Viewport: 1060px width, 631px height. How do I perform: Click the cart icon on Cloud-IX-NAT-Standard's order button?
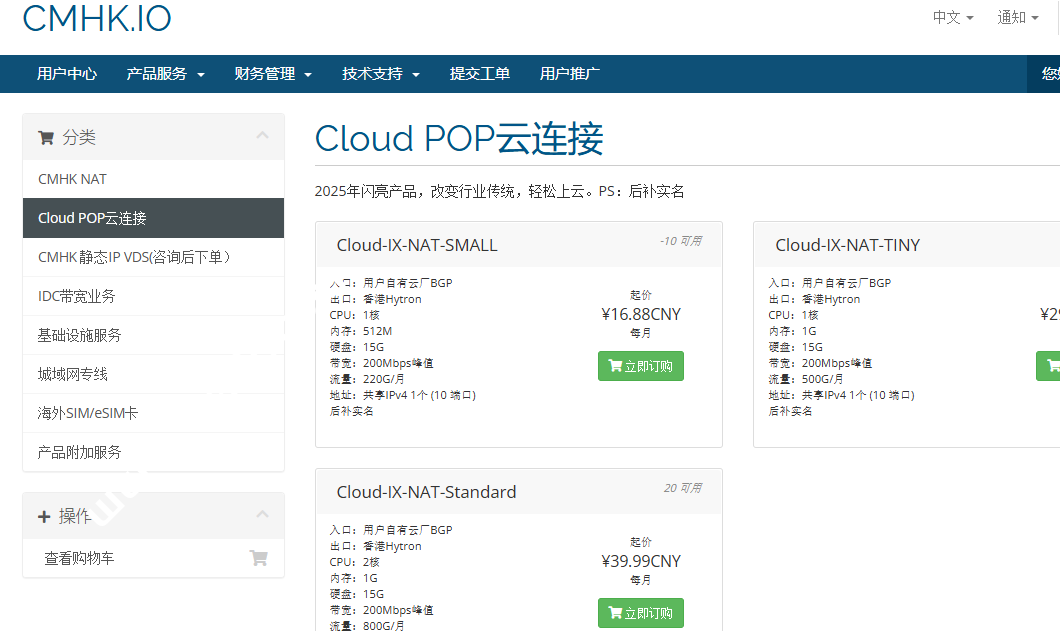click(x=614, y=613)
